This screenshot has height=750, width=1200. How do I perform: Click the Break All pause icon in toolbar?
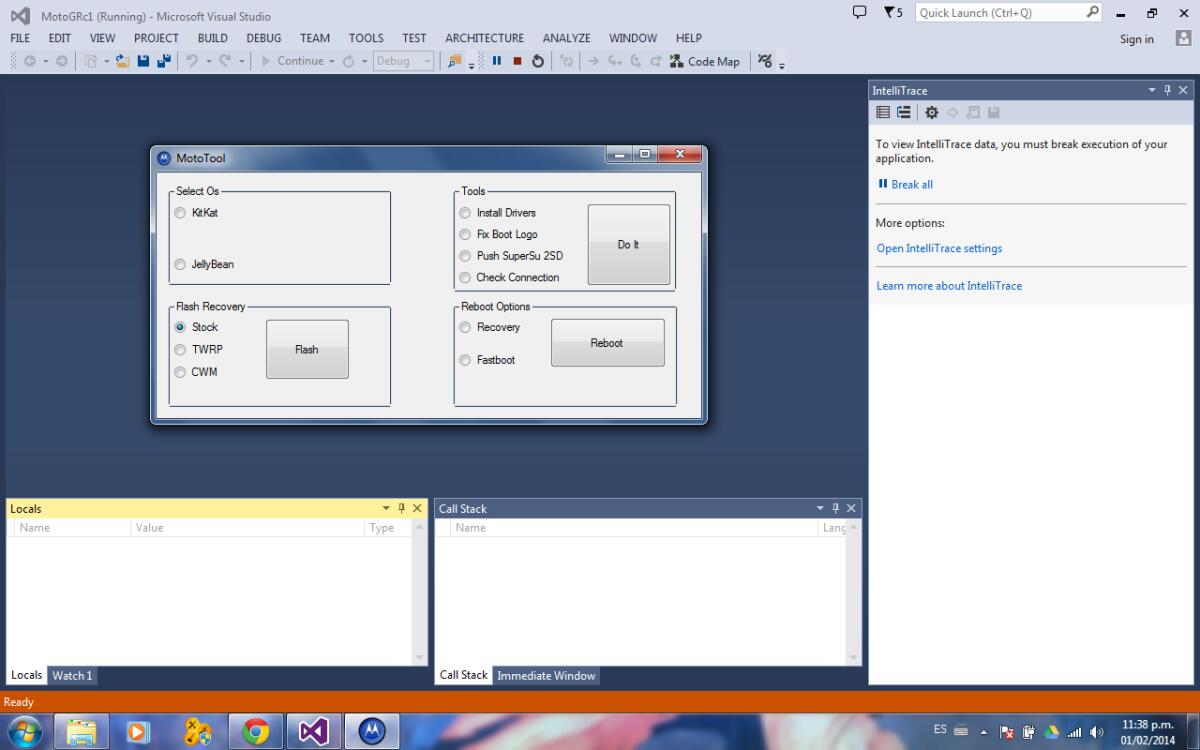[x=496, y=61]
